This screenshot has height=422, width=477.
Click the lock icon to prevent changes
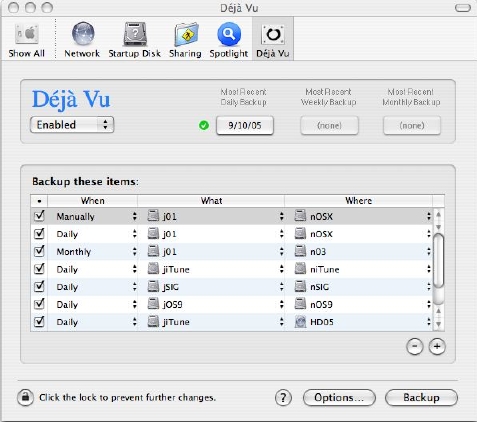(25, 397)
